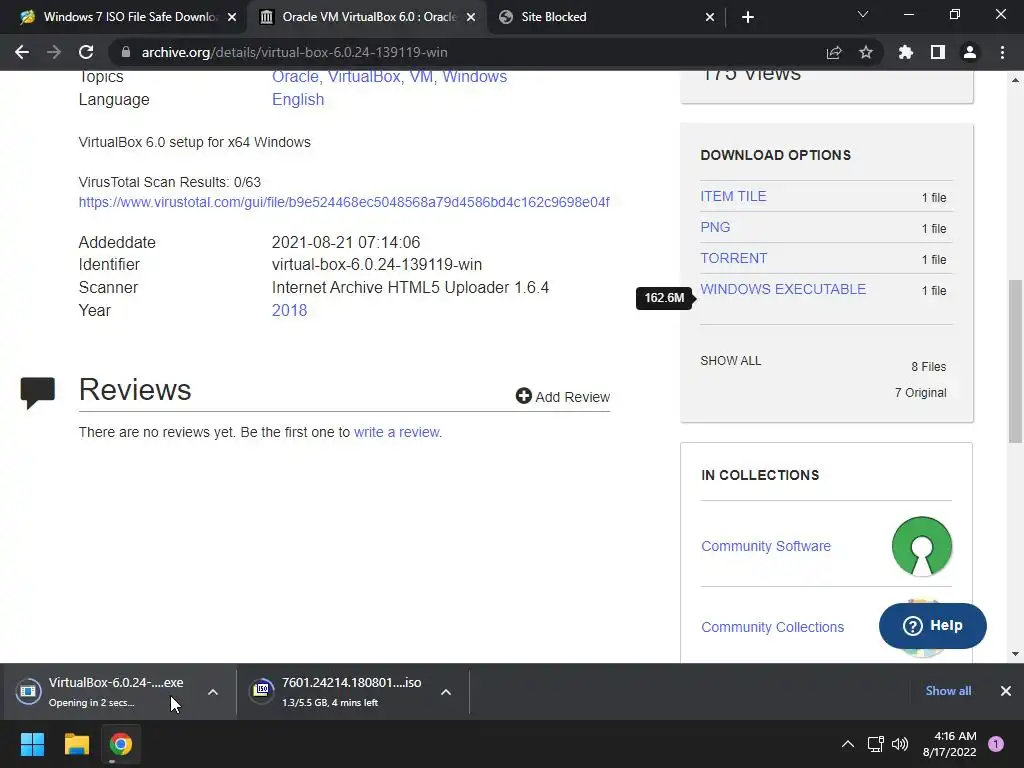Click the 2018 year link
Viewport: 1024px width, 768px height.
289,310
